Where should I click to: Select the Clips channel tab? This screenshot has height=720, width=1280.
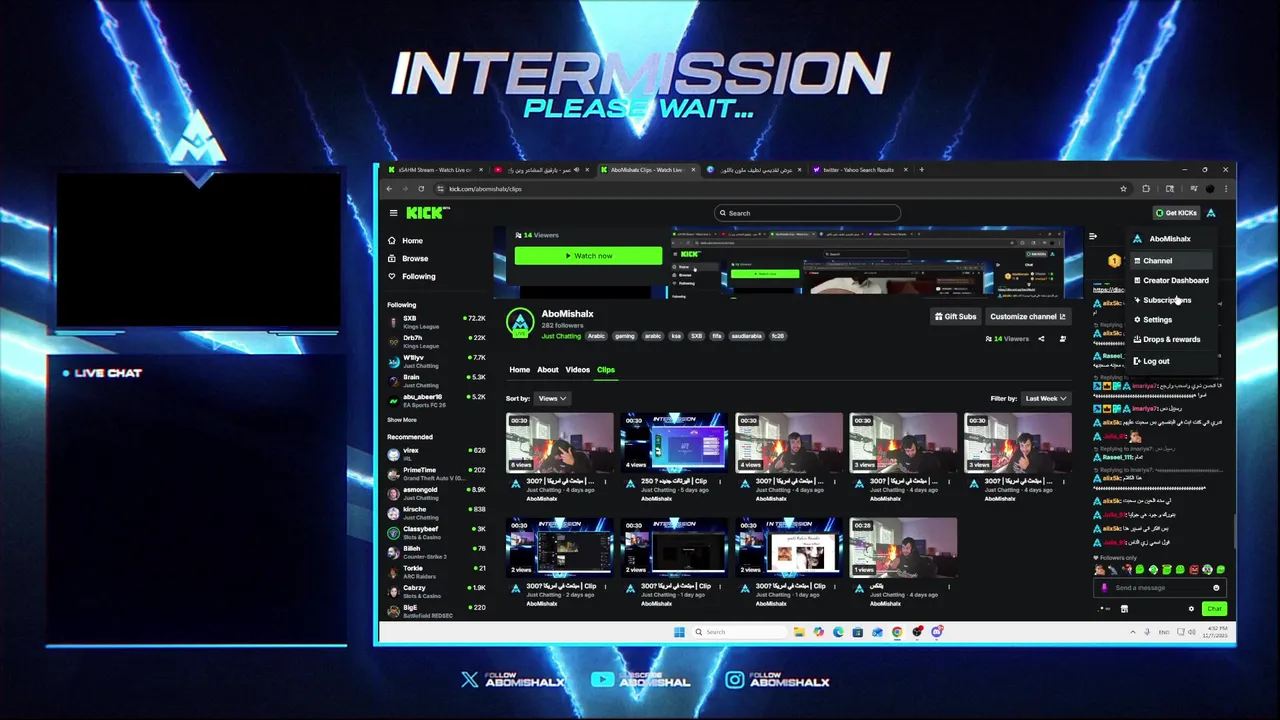tap(606, 370)
